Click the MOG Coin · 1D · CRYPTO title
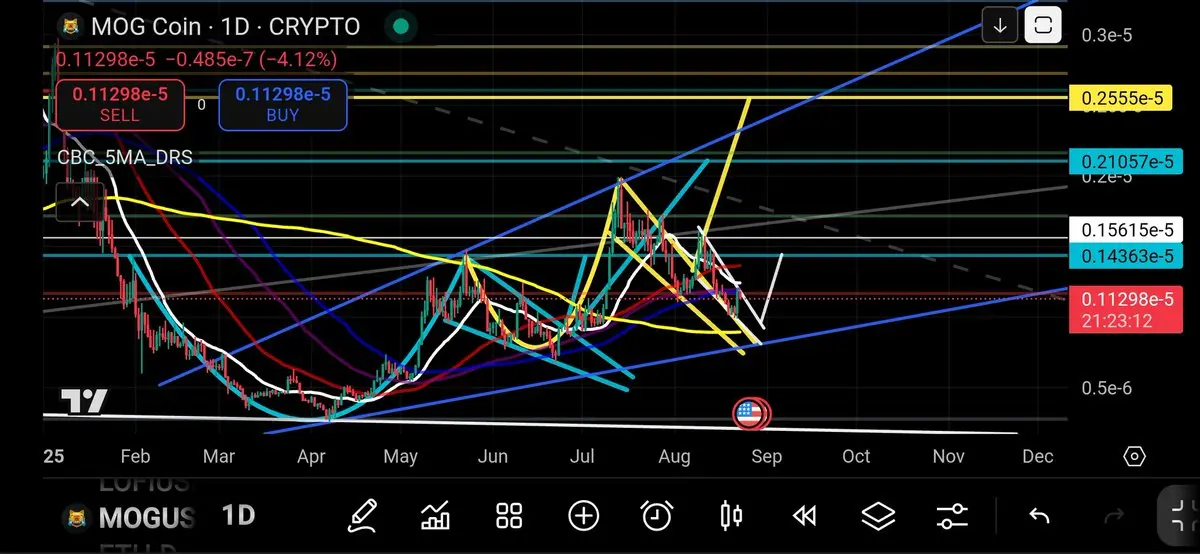Image resolution: width=1200 pixels, height=554 pixels. [225, 26]
